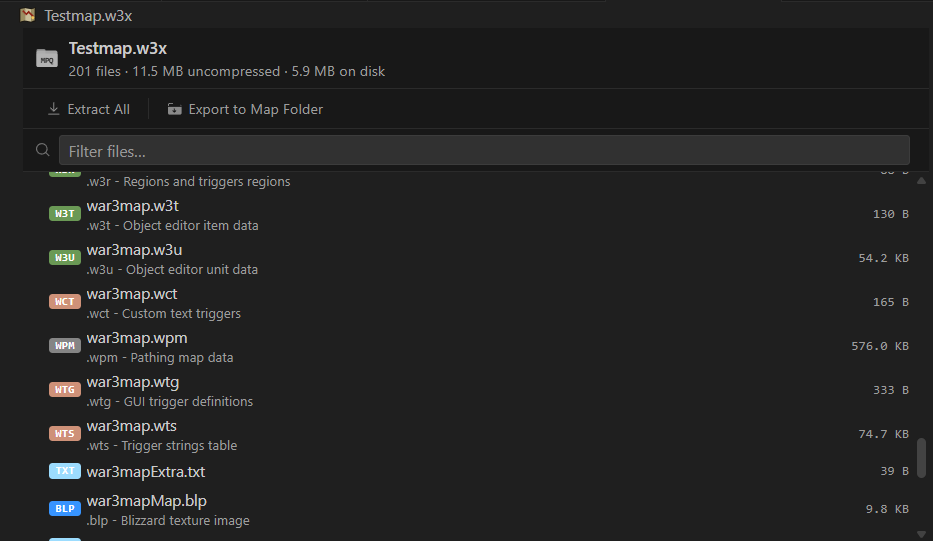Click the W3U file type badge
933x541 pixels.
pos(65,258)
